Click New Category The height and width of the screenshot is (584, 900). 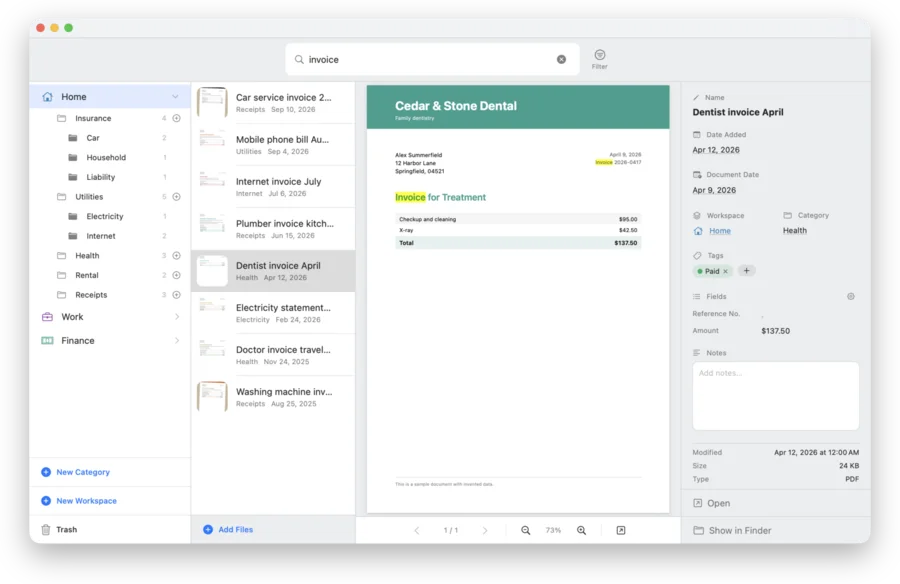pyautogui.click(x=75, y=472)
